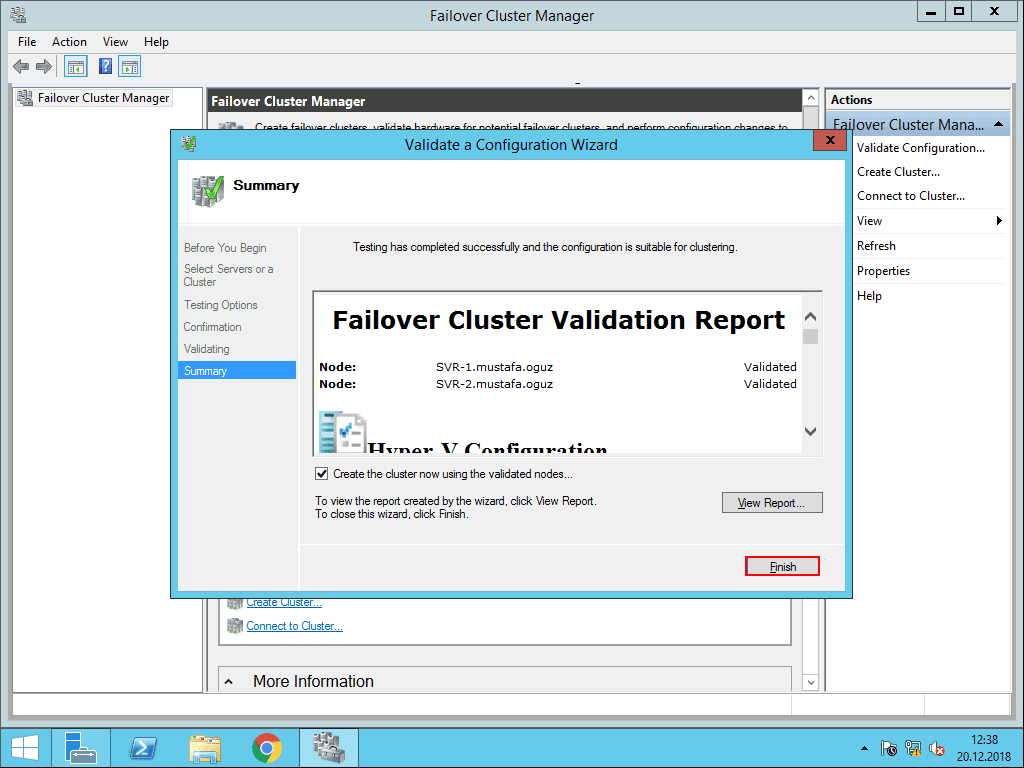Viewport: 1024px width, 768px height.
Task: Click the validation report scrollbar down arrow
Action: point(810,431)
